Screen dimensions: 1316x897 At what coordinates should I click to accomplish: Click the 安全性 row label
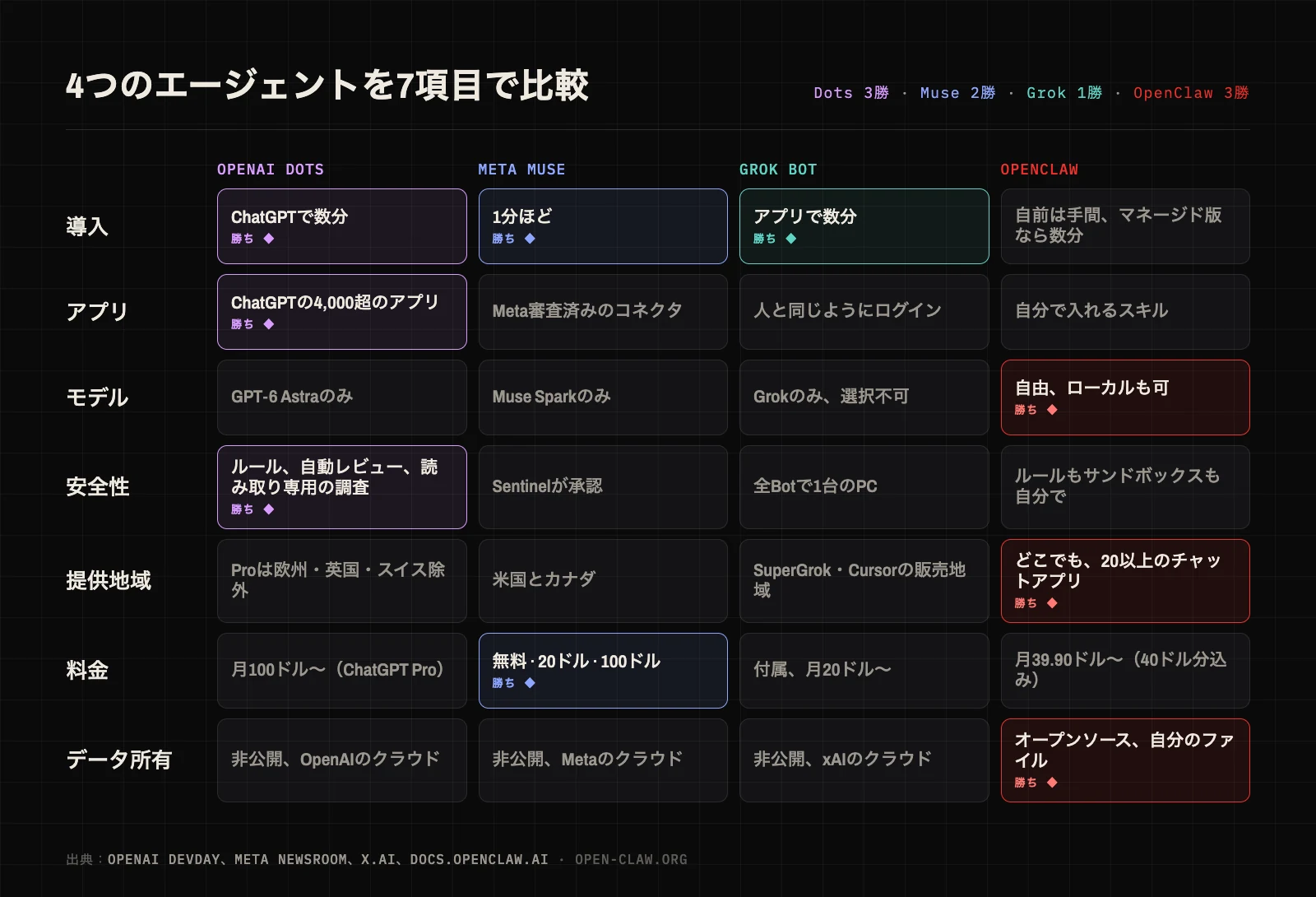click(98, 487)
